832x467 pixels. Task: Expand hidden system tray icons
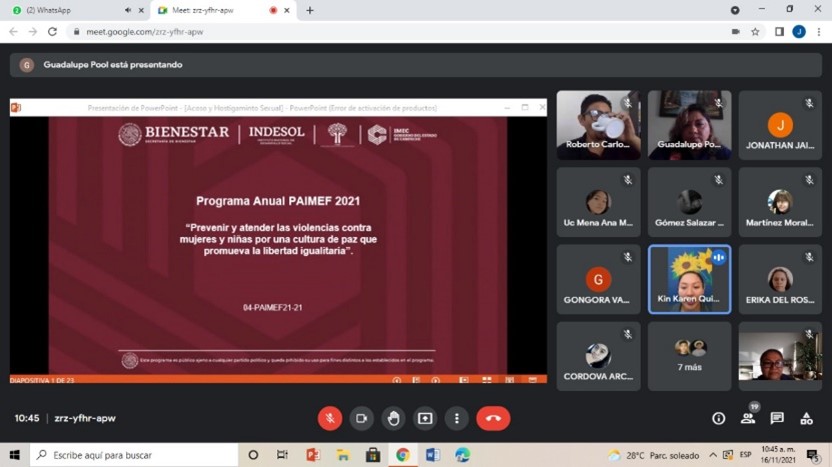point(713,455)
